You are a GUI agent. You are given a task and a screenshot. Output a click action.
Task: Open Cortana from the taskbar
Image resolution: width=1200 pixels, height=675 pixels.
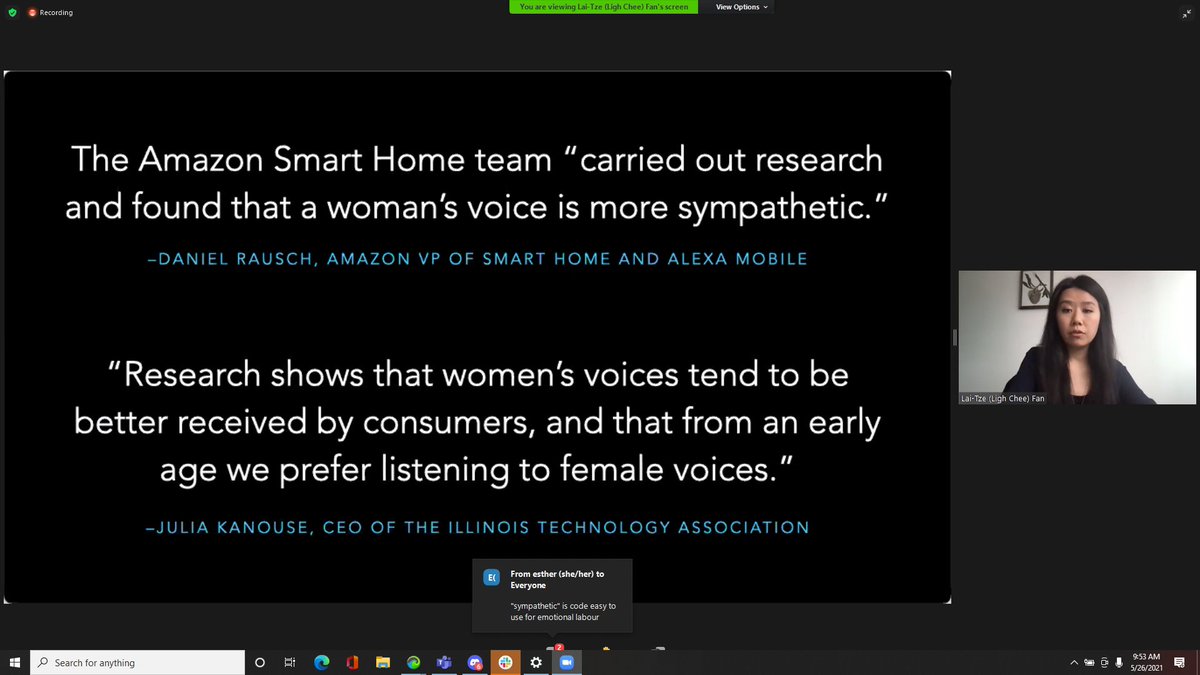click(x=260, y=662)
